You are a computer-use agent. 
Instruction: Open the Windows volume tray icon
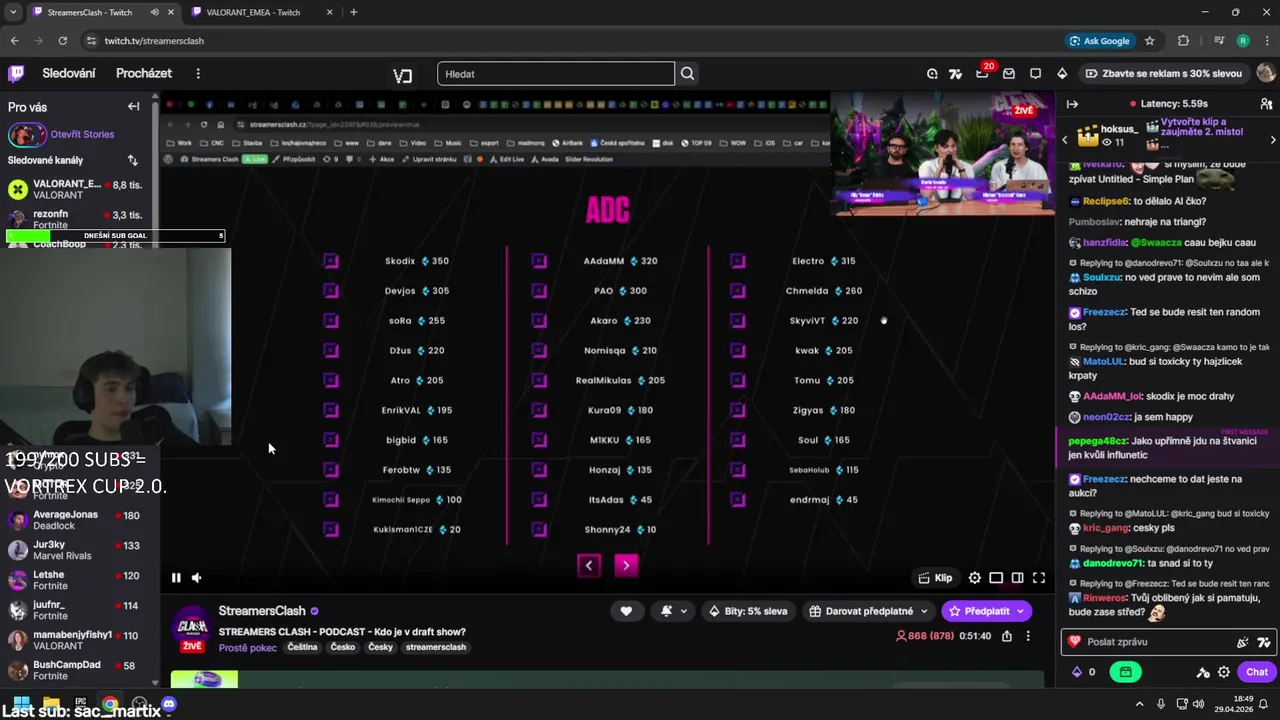click(1199, 704)
